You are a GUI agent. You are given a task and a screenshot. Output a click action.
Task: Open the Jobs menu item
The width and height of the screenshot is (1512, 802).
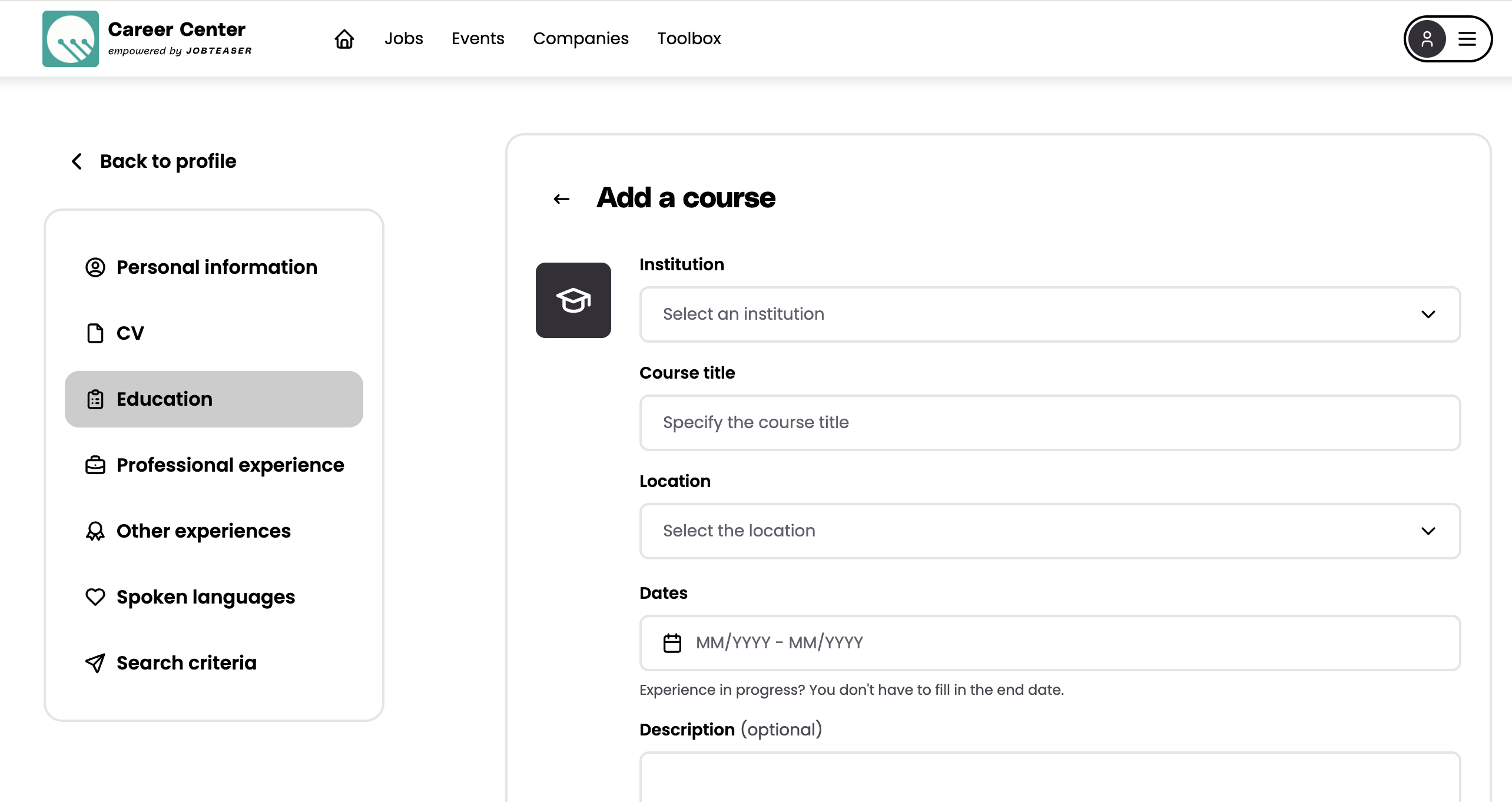pos(403,39)
